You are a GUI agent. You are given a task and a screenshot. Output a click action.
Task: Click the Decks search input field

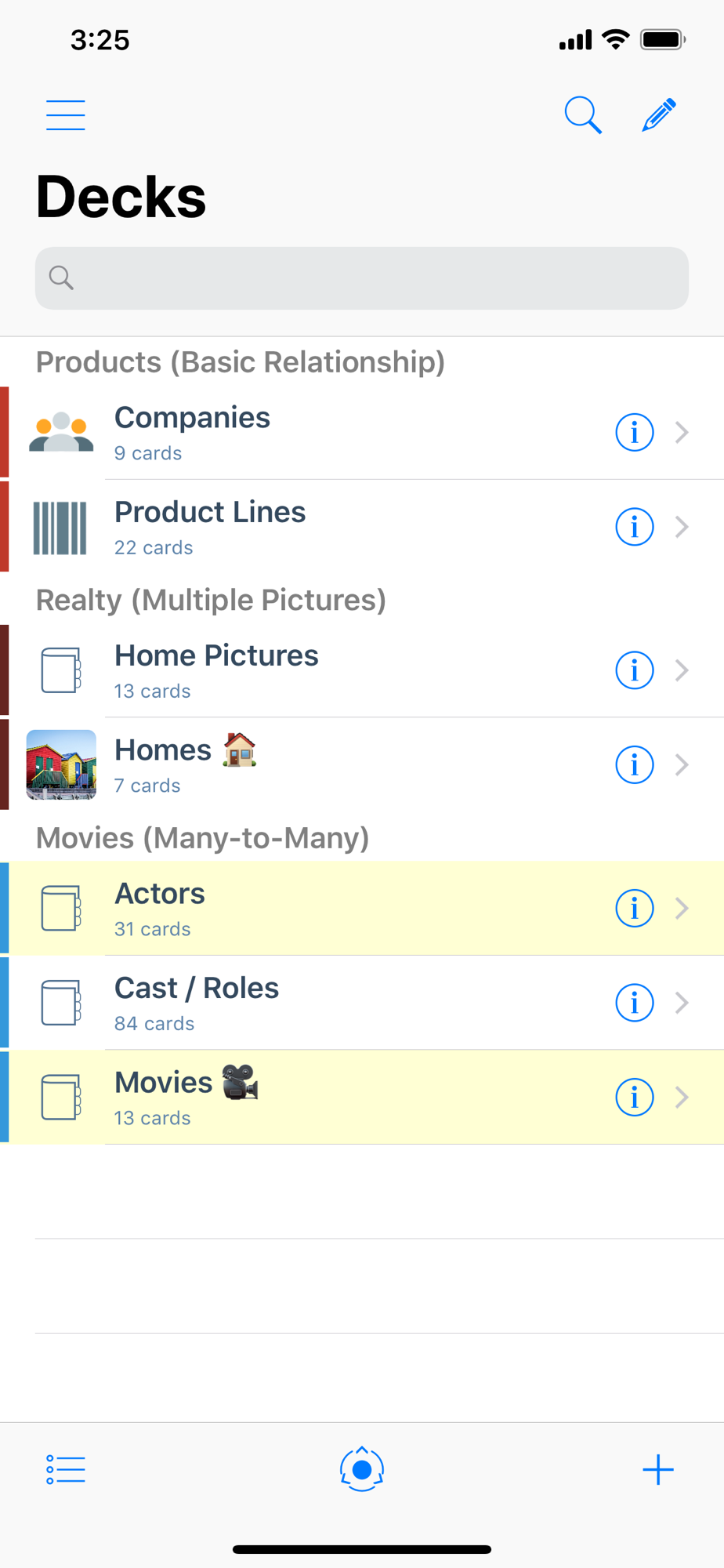tap(362, 278)
